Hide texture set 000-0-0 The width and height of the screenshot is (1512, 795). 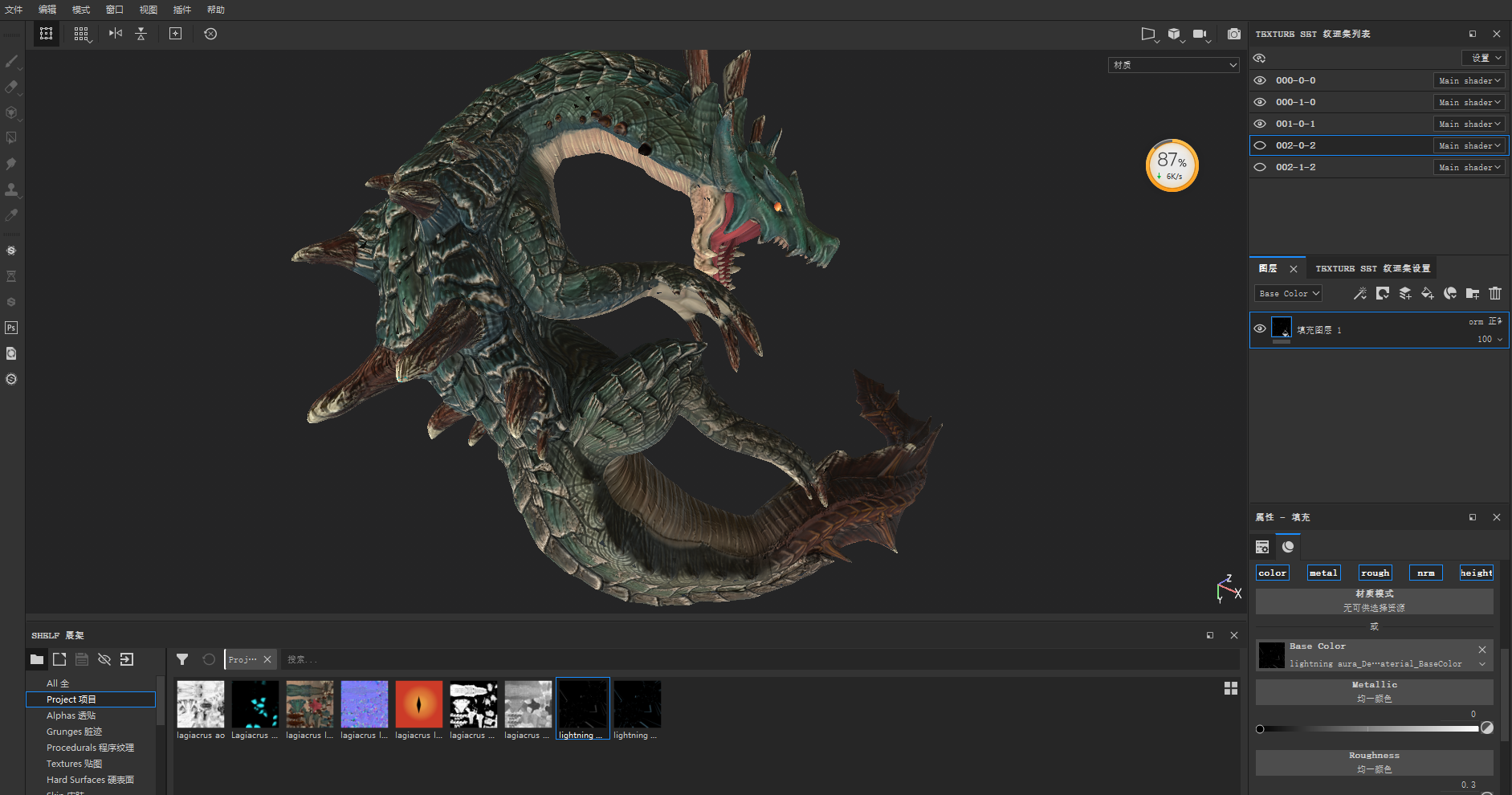point(1260,80)
